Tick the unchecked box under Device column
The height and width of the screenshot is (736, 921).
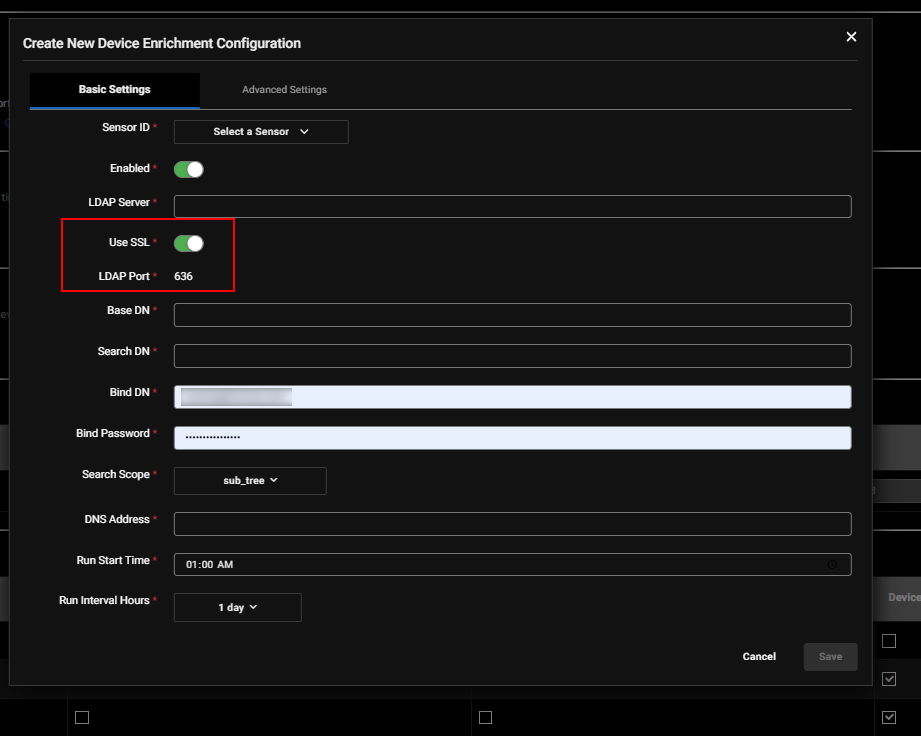pos(888,641)
